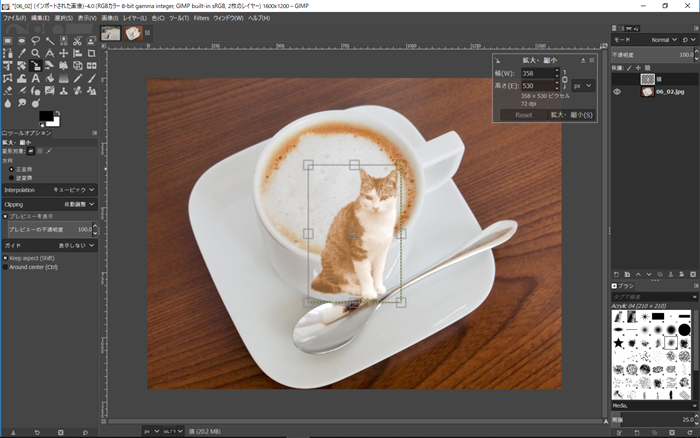
Task: Click the star-shaped brush thumbnail
Action: pyautogui.click(x=620, y=343)
